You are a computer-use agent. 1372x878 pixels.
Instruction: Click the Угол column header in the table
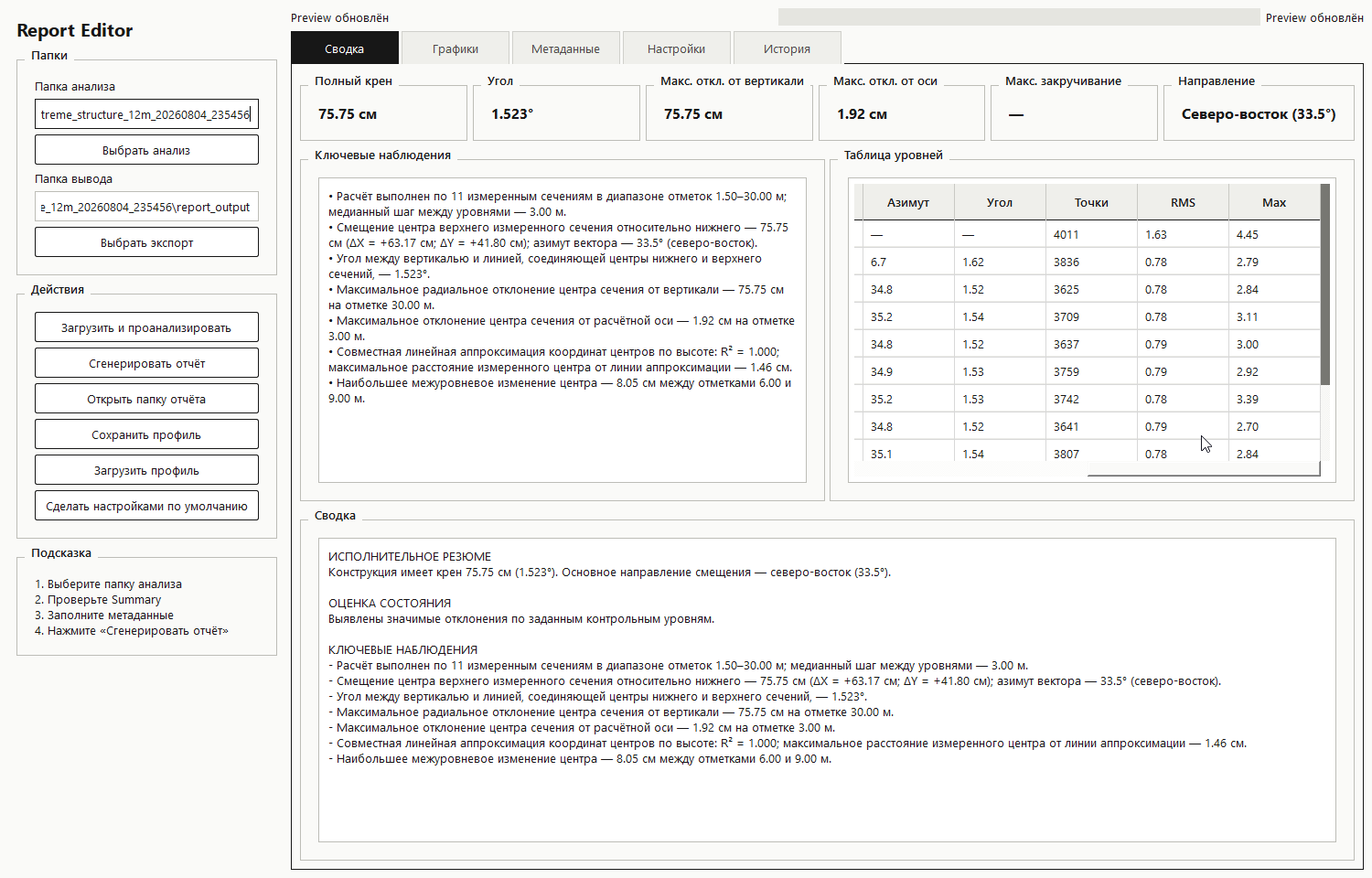point(1000,202)
